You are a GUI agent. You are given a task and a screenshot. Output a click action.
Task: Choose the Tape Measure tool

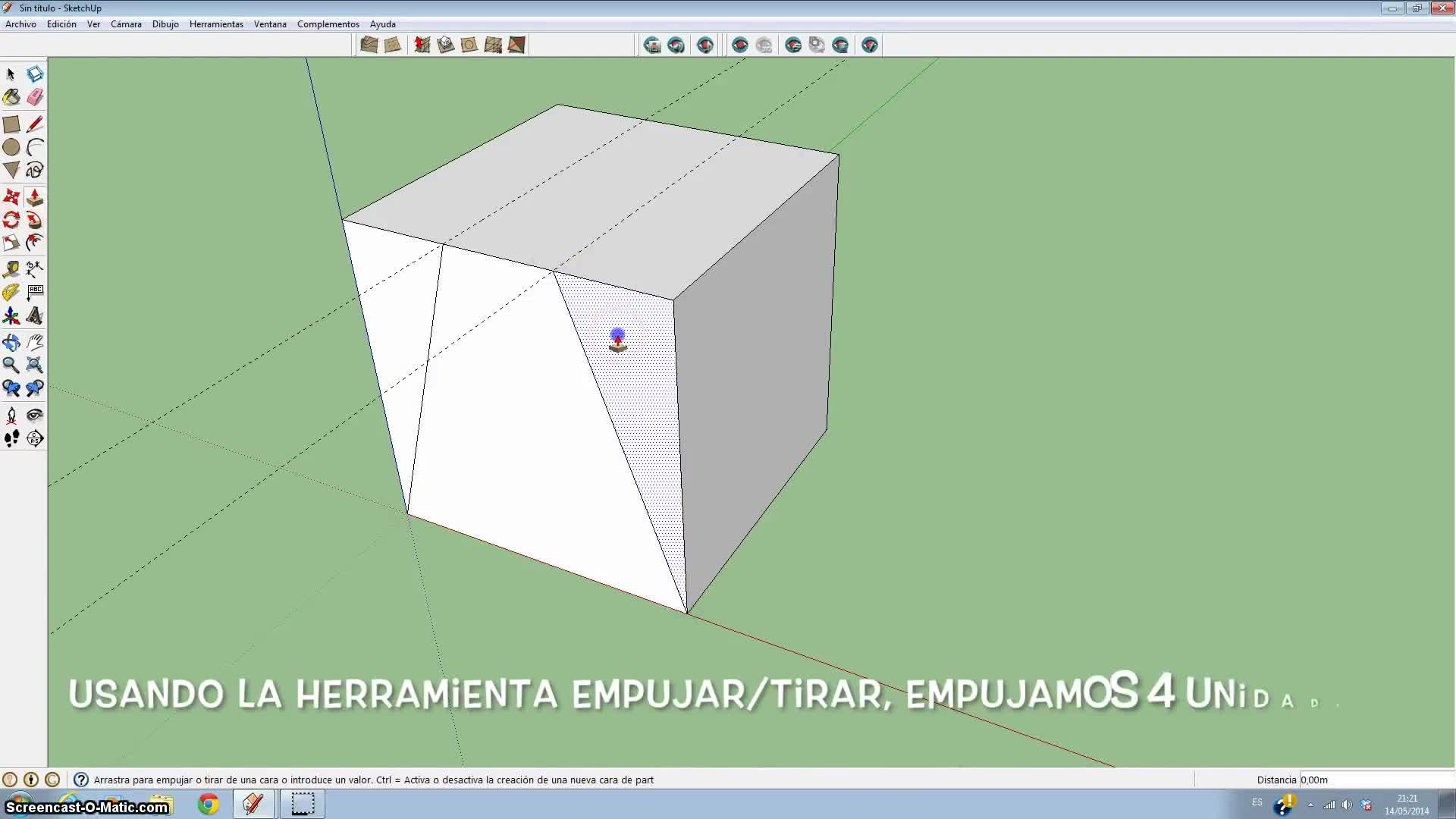click(x=11, y=269)
